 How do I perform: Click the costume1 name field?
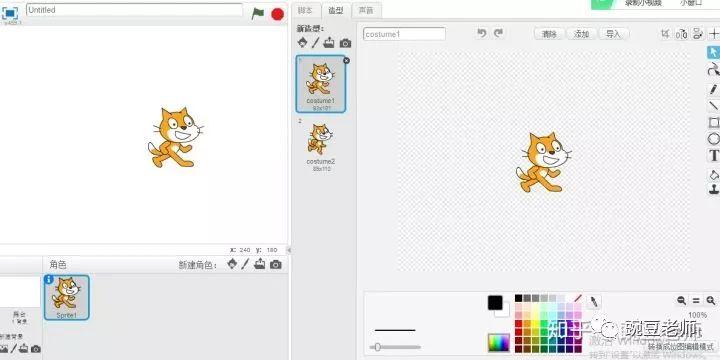(404, 34)
